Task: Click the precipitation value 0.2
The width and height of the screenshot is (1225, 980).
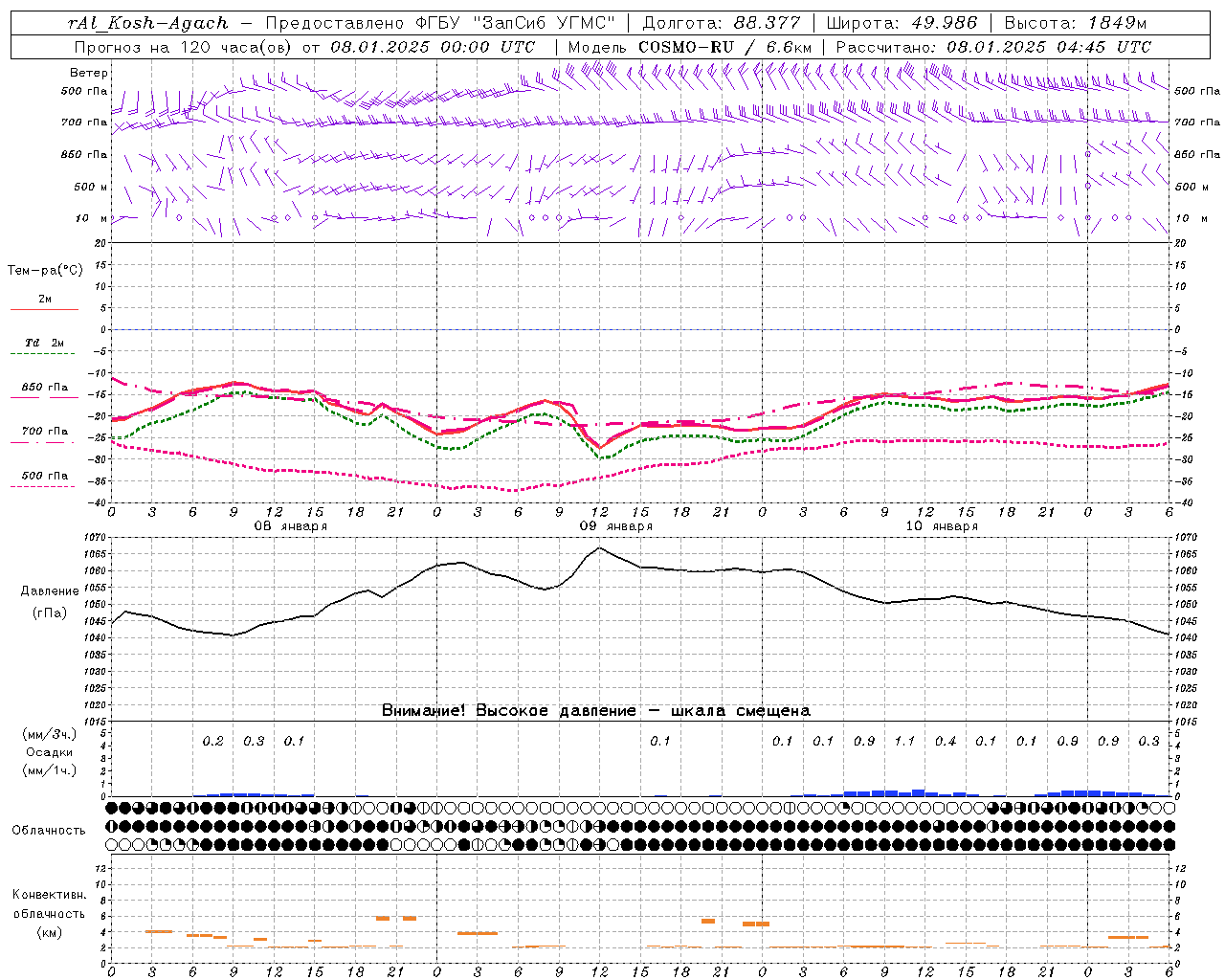Action: 213,741
